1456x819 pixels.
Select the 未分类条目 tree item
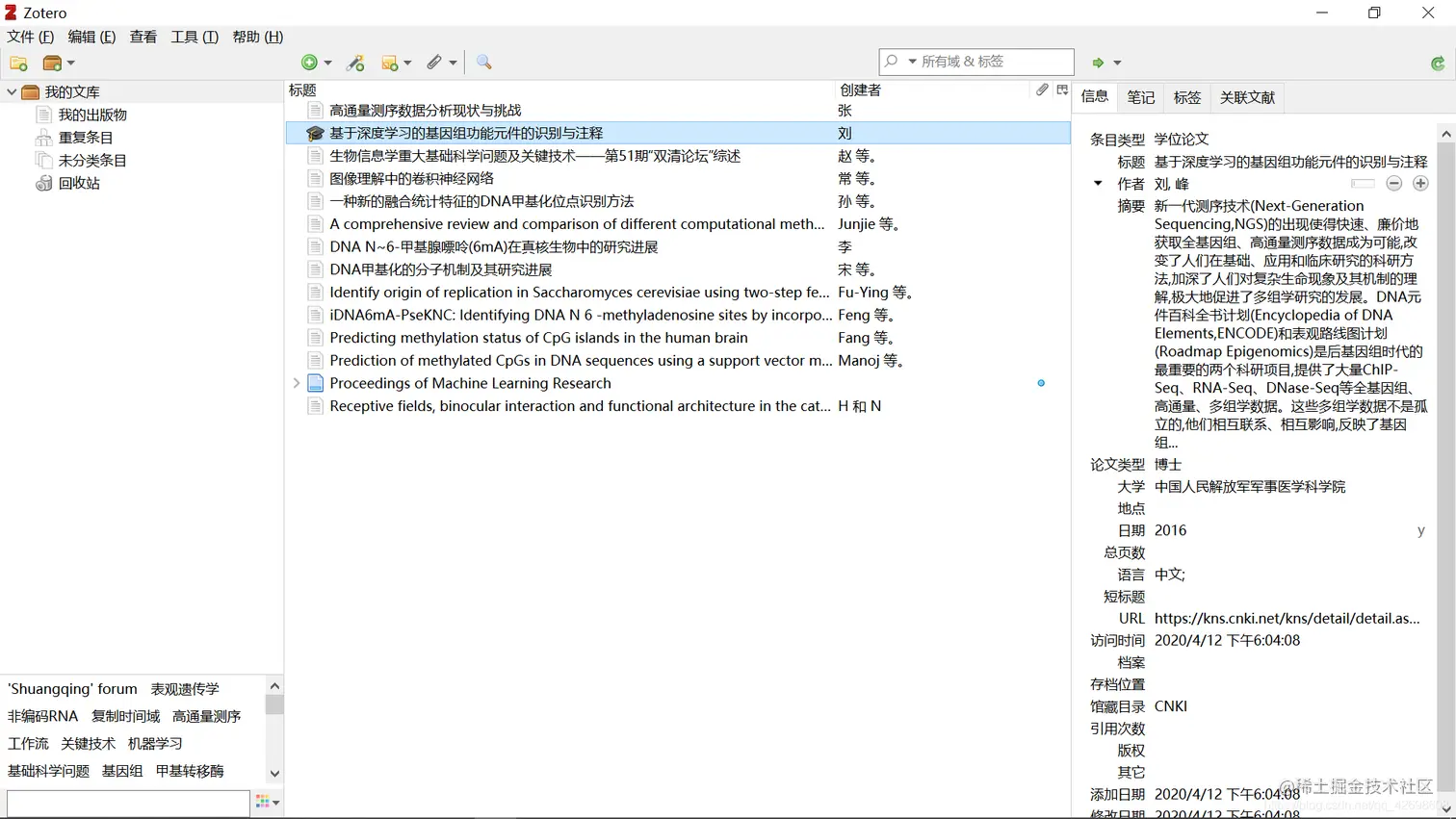(92, 161)
